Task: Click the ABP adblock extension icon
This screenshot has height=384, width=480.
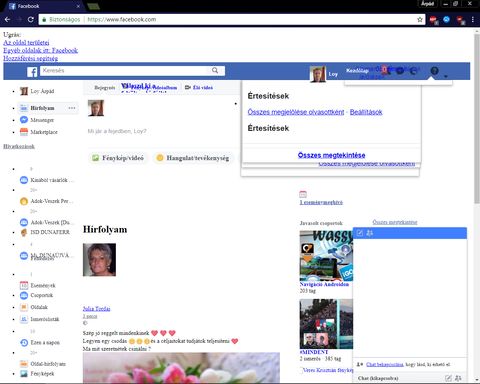Action: [433, 20]
